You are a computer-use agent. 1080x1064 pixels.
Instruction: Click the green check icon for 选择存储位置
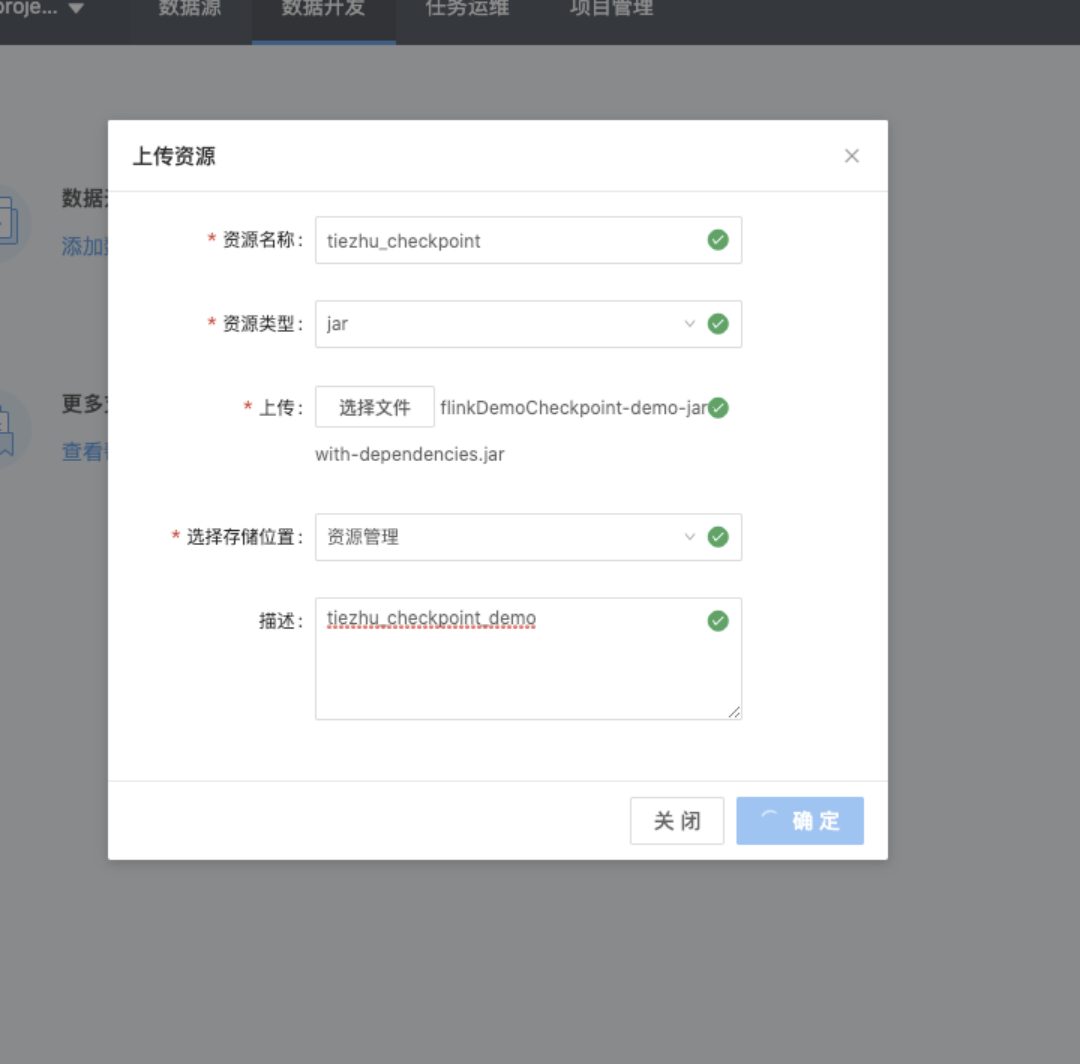pyautogui.click(x=718, y=537)
